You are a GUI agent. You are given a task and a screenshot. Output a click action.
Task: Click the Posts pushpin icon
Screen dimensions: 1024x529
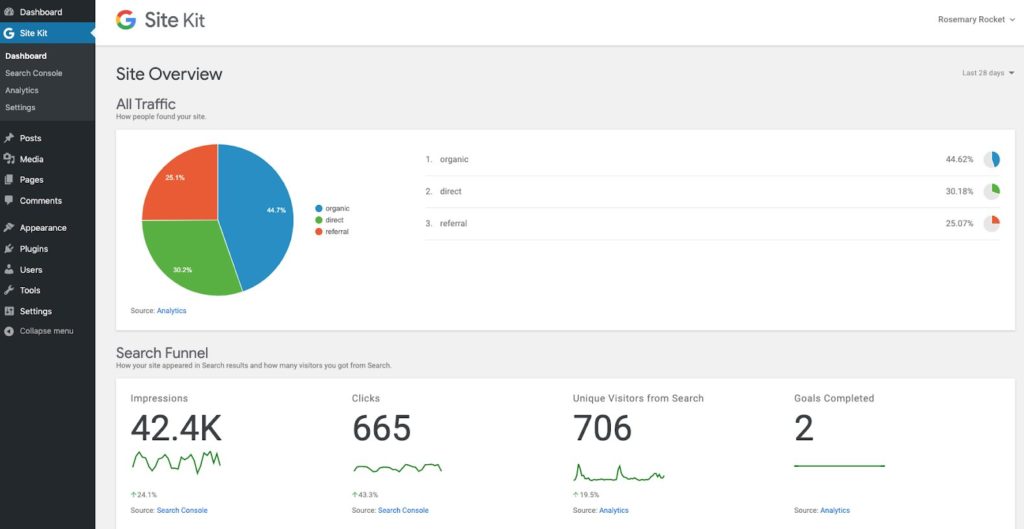[8, 138]
